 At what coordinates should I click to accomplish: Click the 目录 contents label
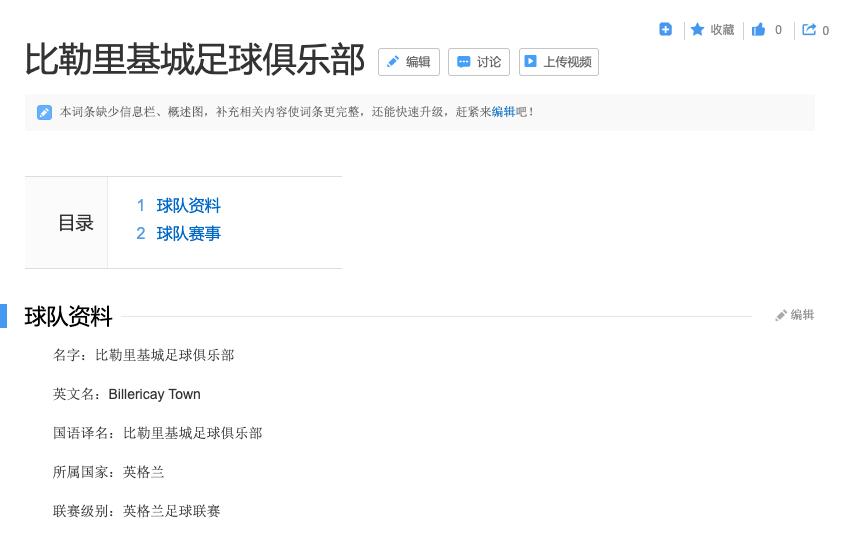point(76,223)
